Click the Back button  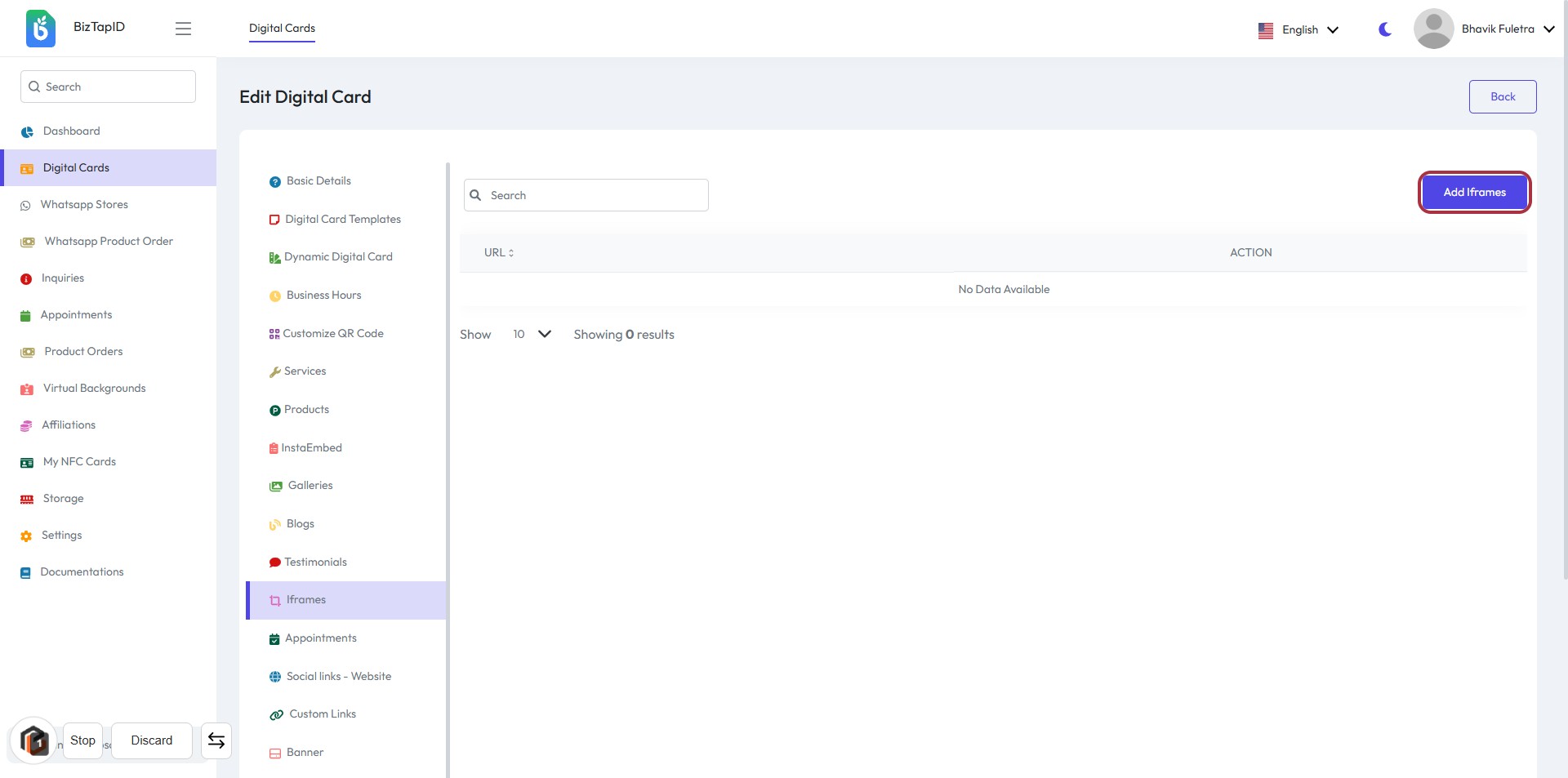[1502, 96]
